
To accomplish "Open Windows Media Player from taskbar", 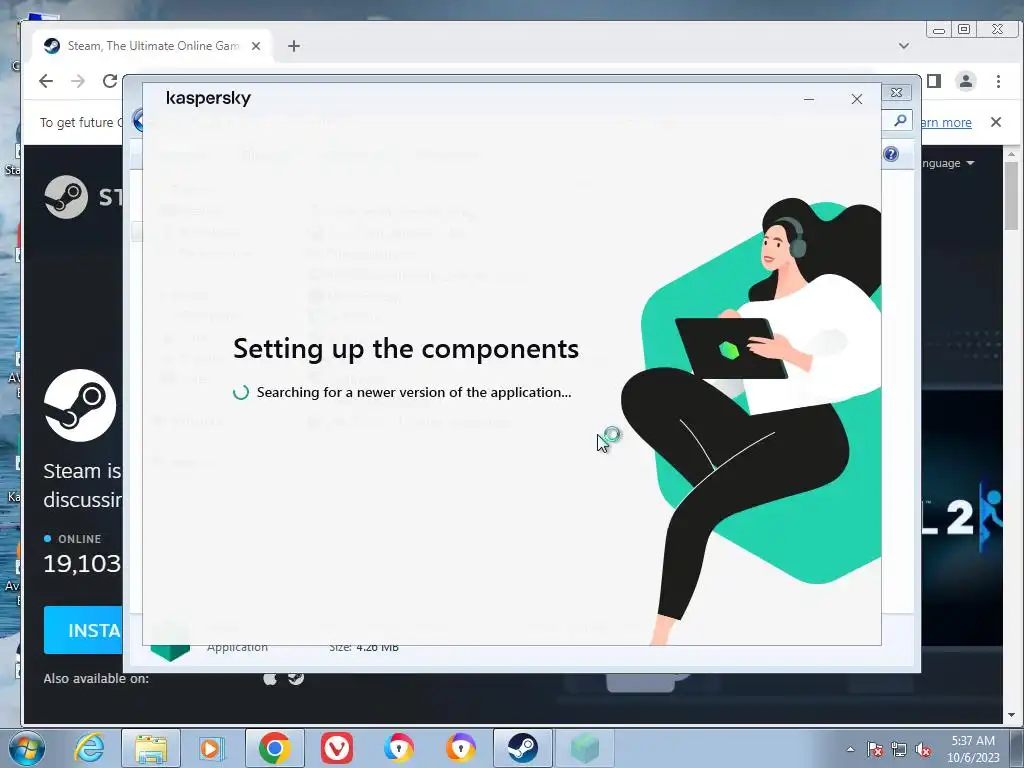I will (212, 748).
